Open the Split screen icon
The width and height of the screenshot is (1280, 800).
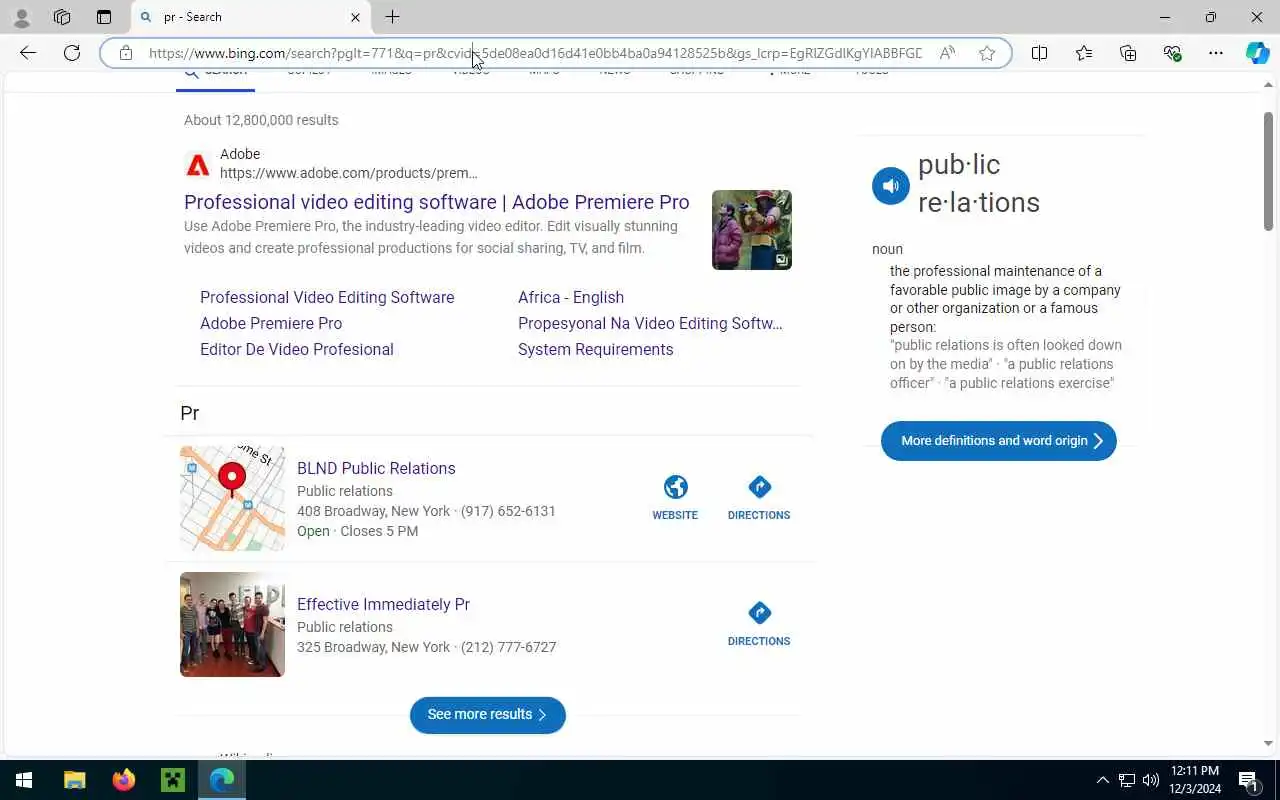[1039, 53]
